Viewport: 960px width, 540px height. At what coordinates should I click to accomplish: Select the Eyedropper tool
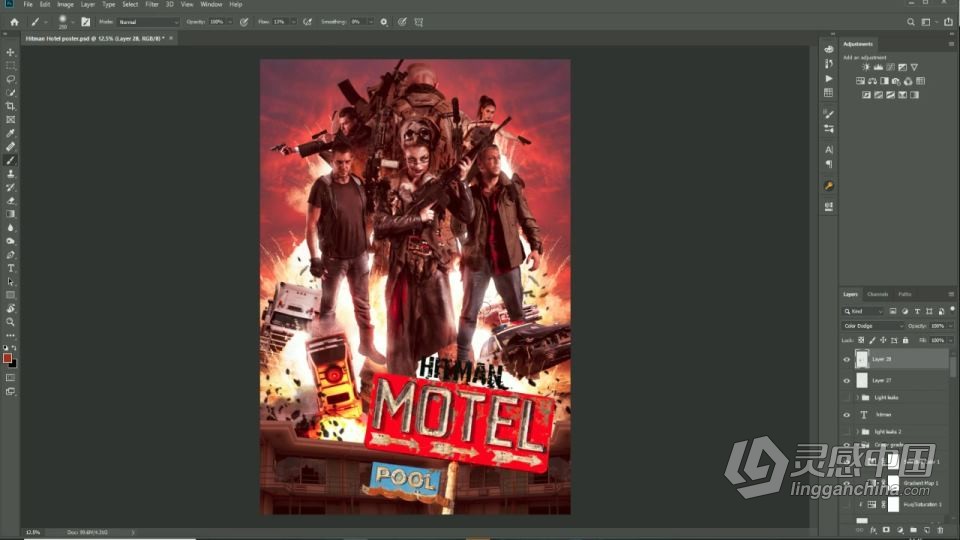coord(10,133)
